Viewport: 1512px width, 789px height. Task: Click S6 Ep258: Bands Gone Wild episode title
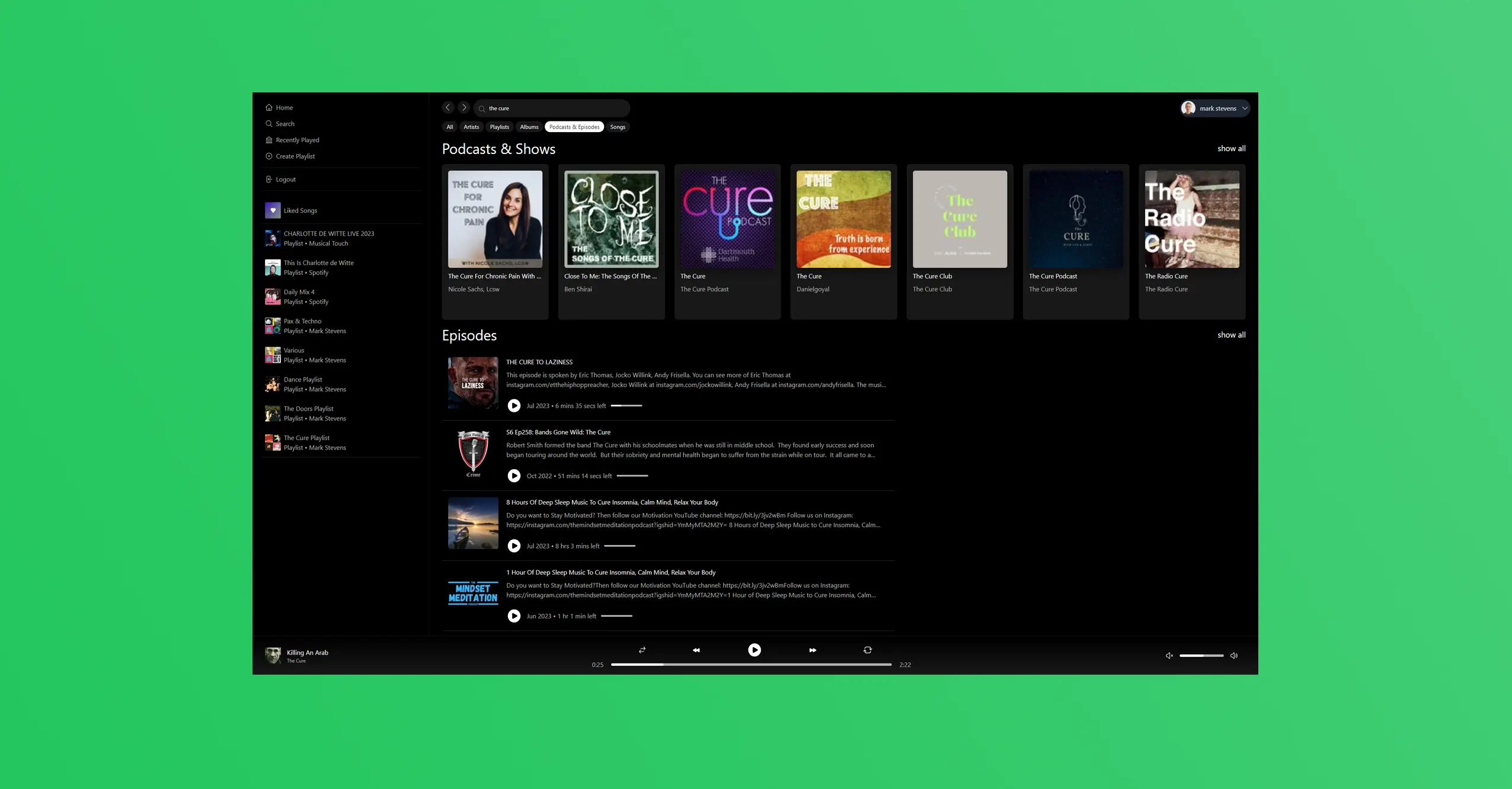pos(558,432)
